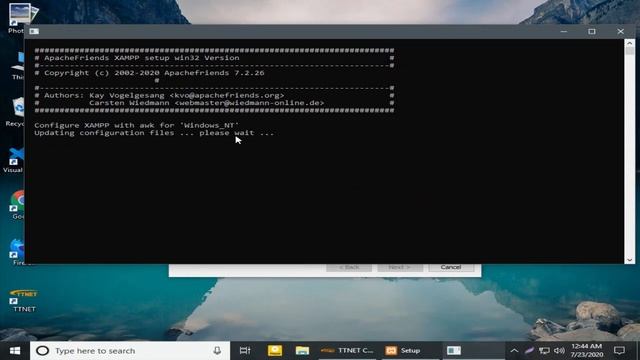640x360 pixels.
Task: Click the microphone icon in search box
Action: 217,351
